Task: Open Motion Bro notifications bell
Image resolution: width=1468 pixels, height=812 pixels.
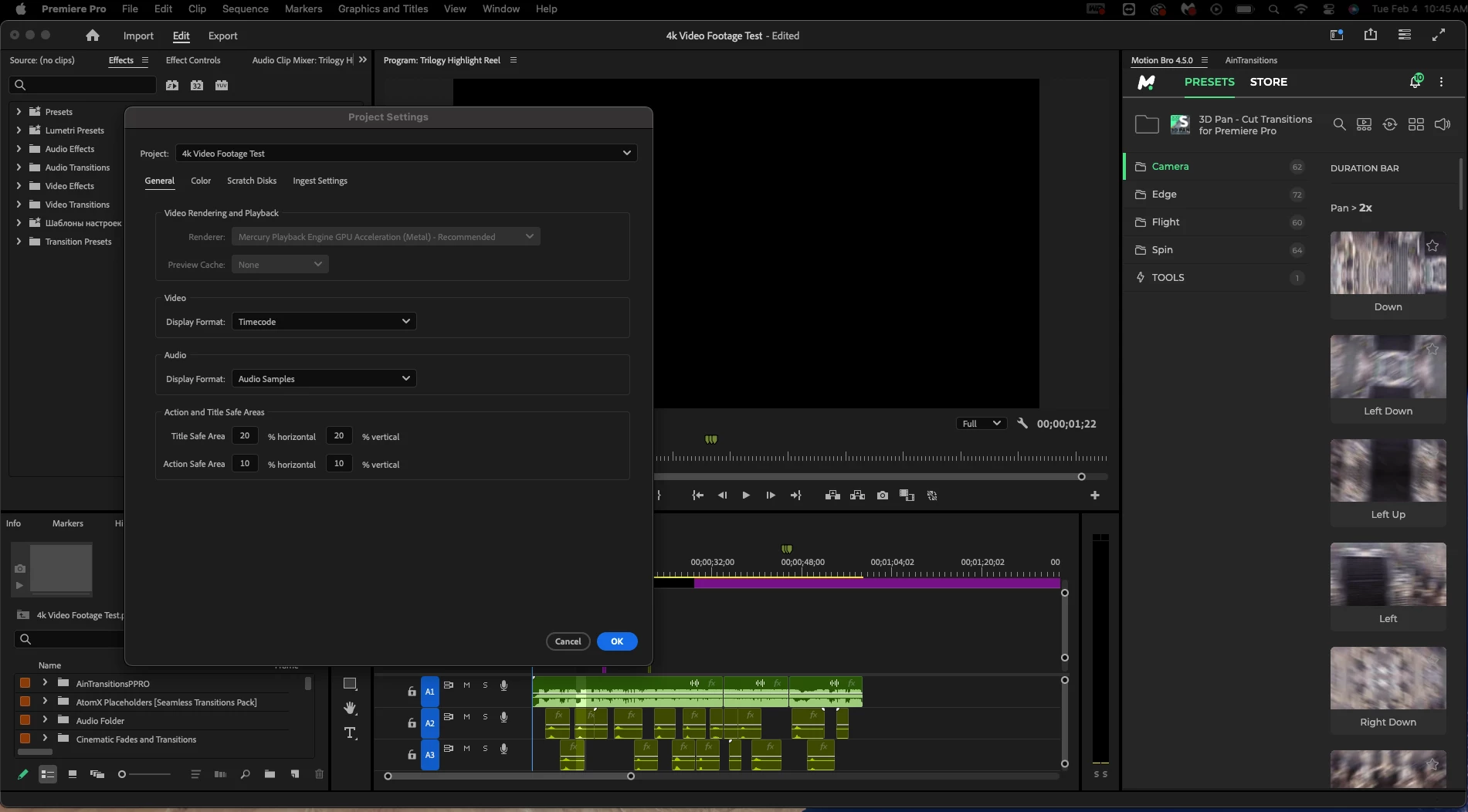Action: 1415,82
